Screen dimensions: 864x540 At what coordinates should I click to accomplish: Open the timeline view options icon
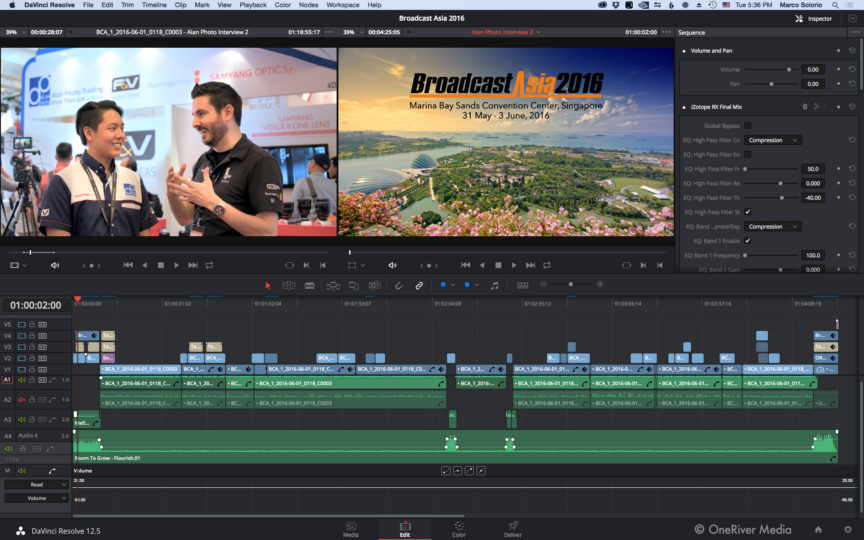click(522, 285)
